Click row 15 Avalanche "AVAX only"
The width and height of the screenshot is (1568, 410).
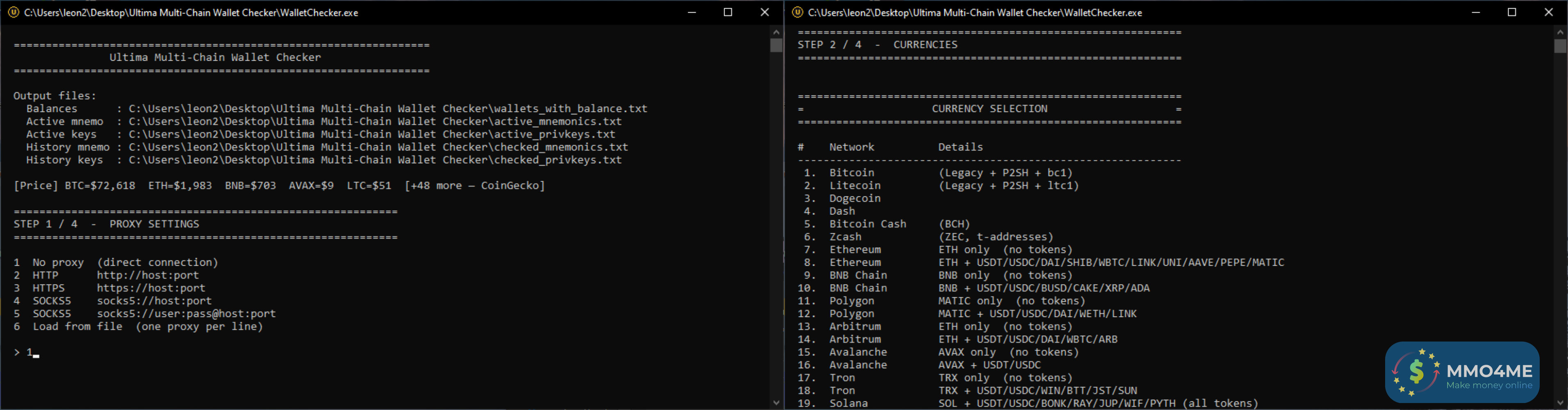pyautogui.click(x=938, y=352)
